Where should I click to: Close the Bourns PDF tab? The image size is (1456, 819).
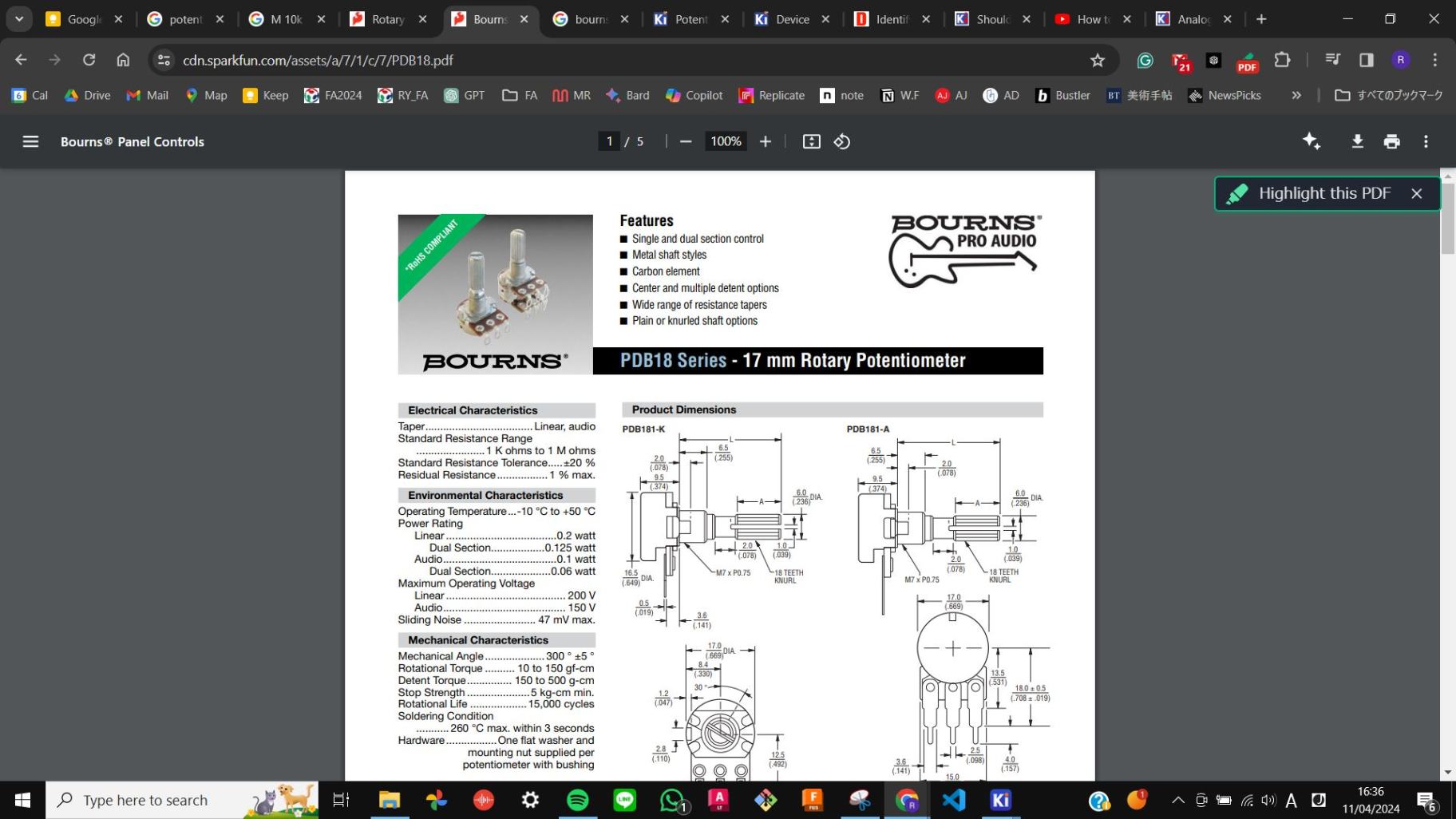(x=524, y=19)
